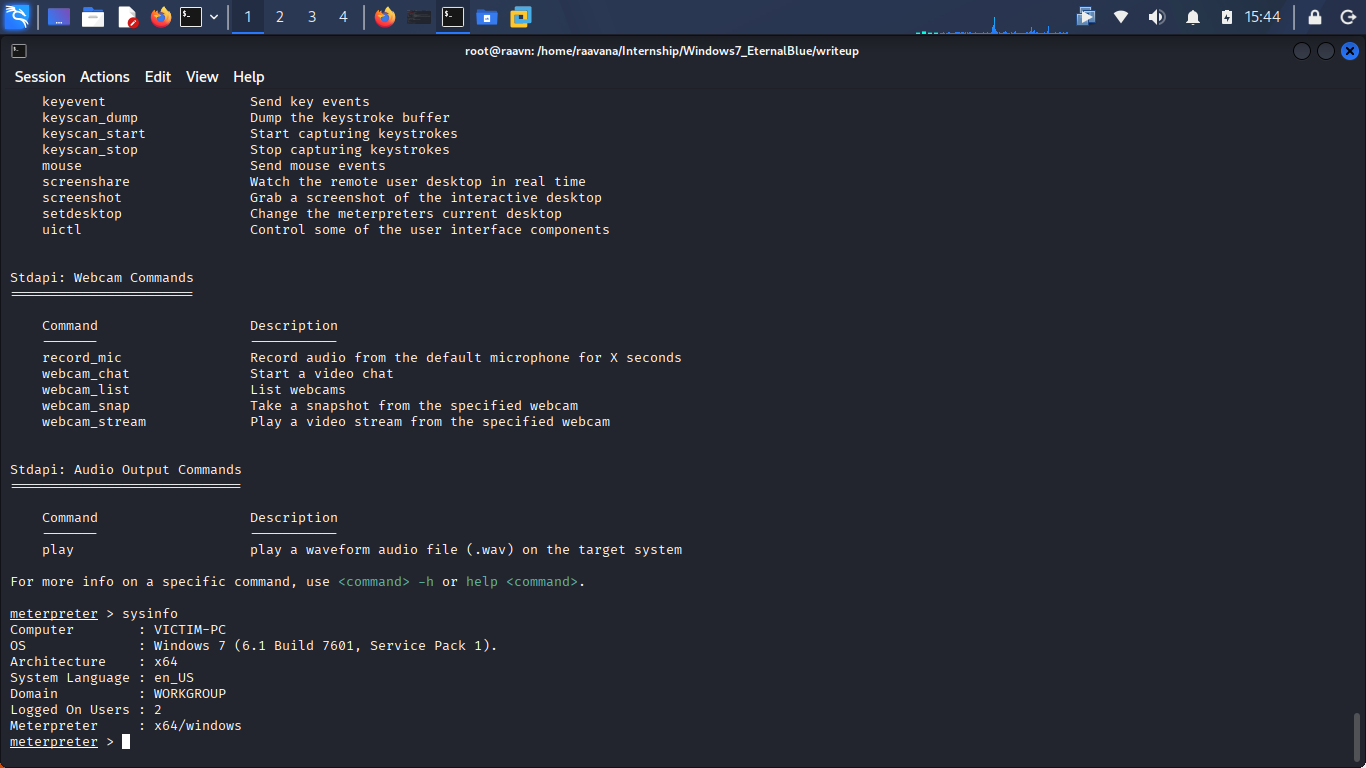1366x768 pixels.
Task: Click the 'sysinfo' command text
Action: 150,614
